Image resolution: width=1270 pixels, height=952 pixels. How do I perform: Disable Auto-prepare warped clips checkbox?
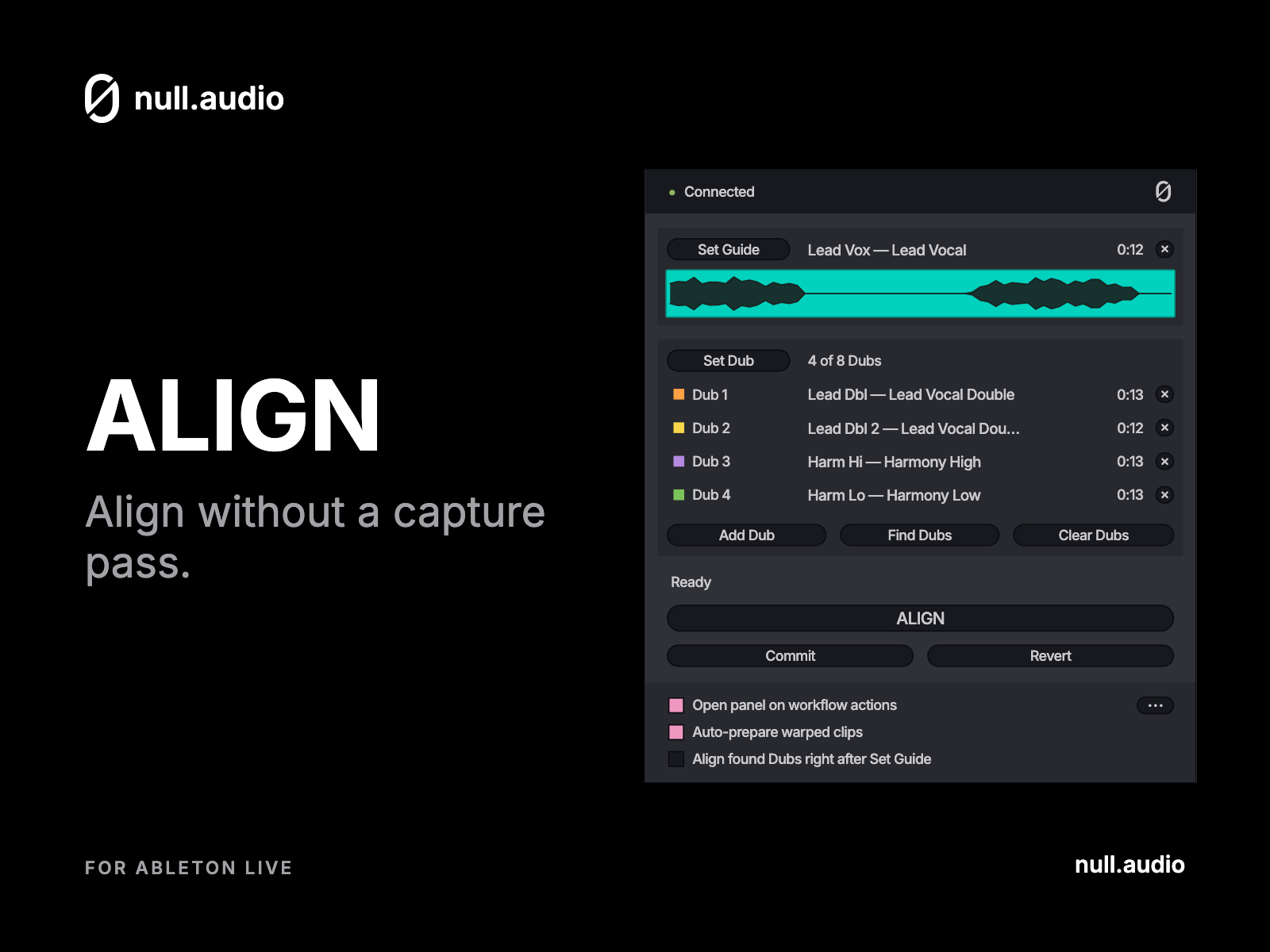coord(676,732)
